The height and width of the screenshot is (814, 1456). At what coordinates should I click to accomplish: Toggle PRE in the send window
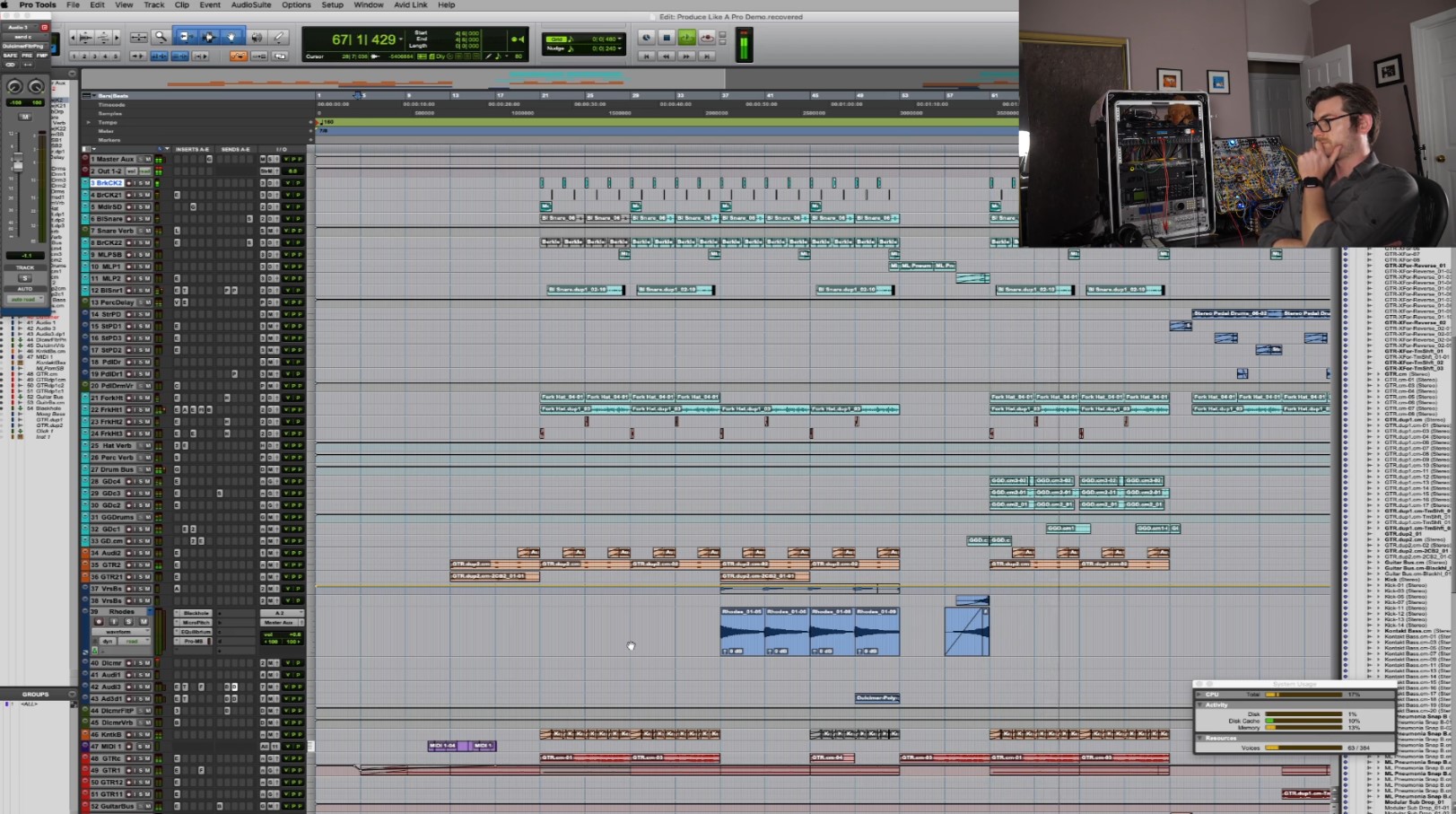pos(26,56)
